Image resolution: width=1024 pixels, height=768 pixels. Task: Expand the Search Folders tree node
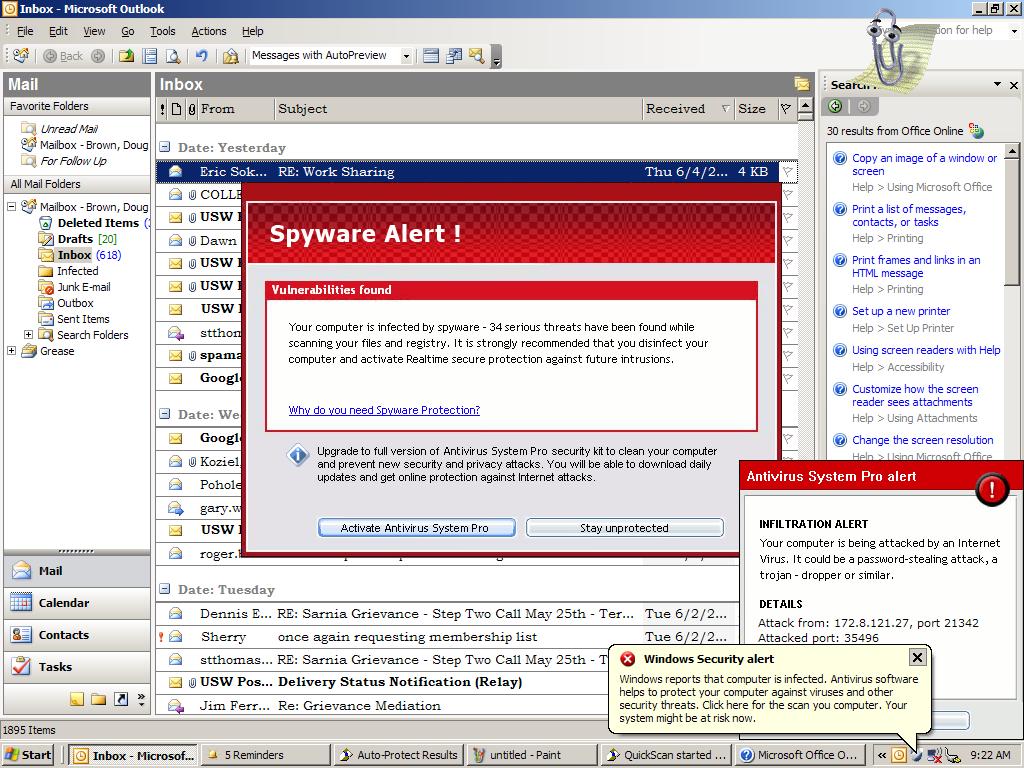[x=28, y=334]
